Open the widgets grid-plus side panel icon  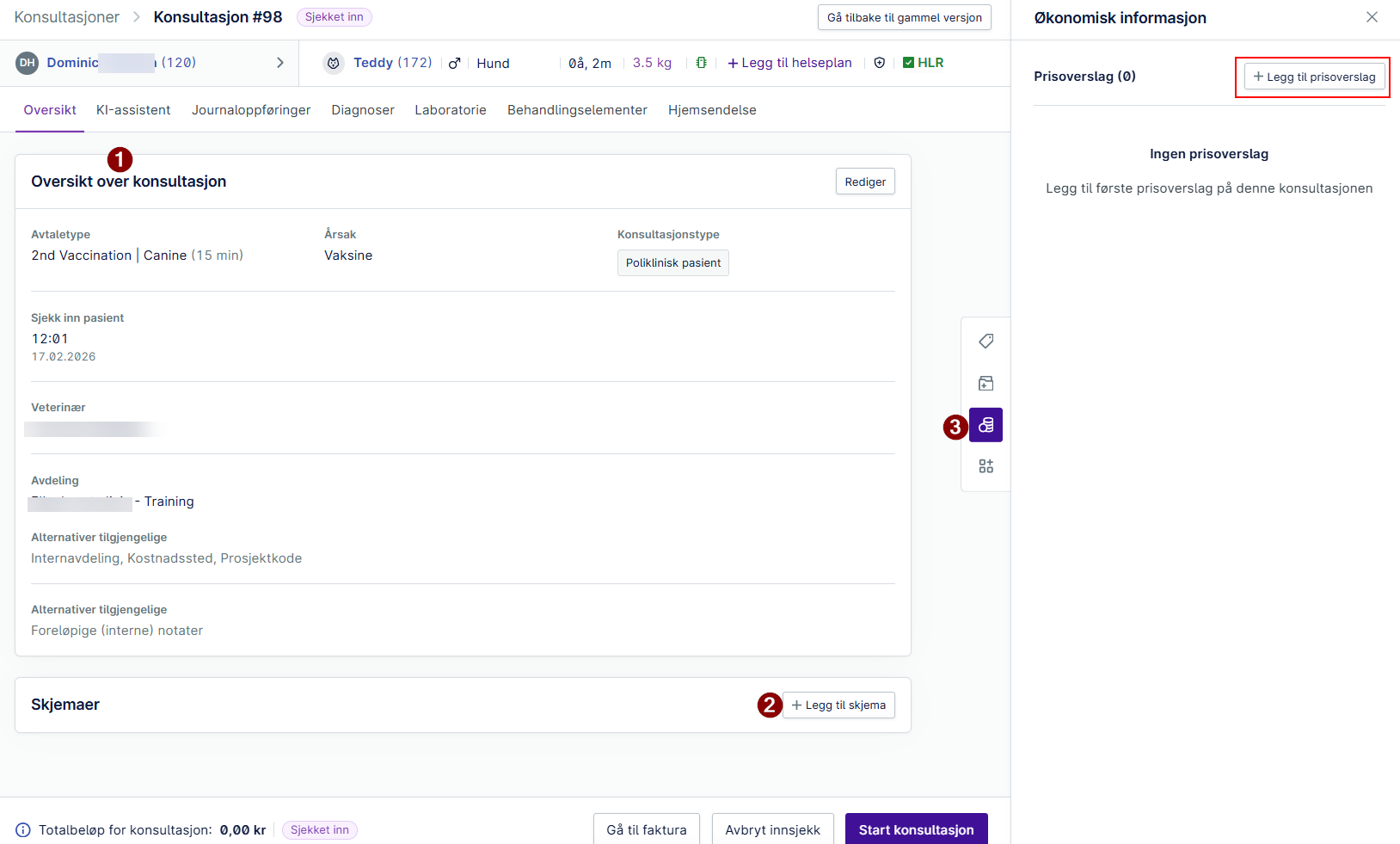point(986,466)
